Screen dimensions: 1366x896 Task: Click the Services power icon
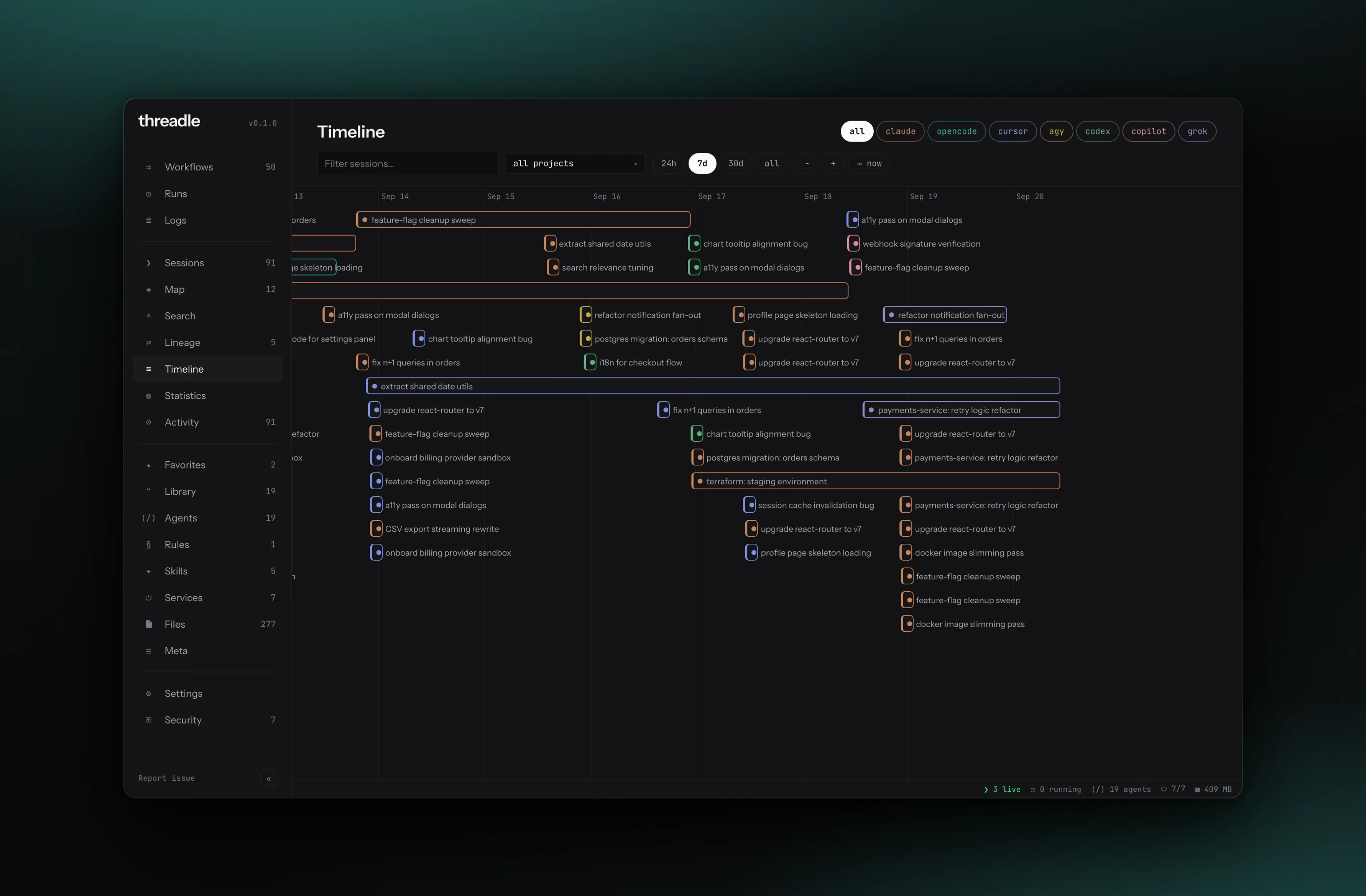coord(149,597)
